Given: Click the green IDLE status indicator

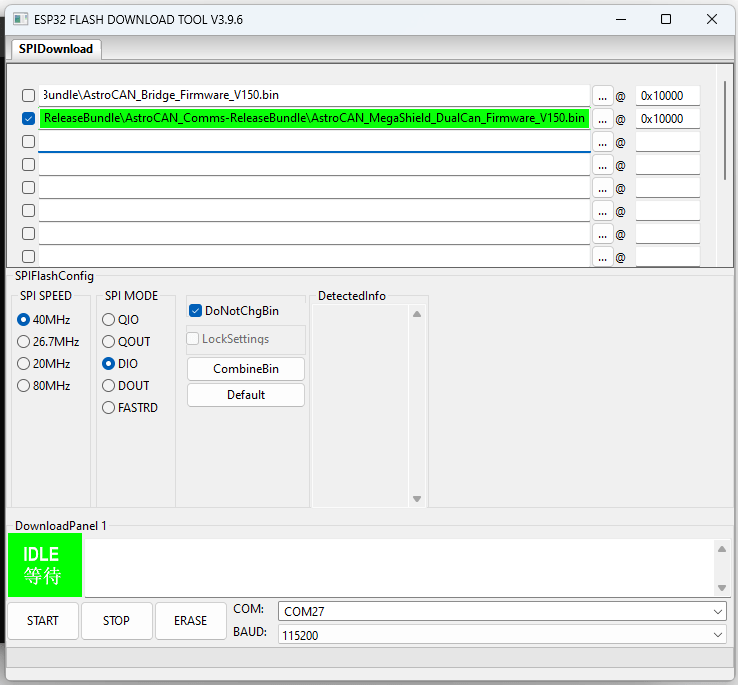Looking at the screenshot, I should [45, 565].
